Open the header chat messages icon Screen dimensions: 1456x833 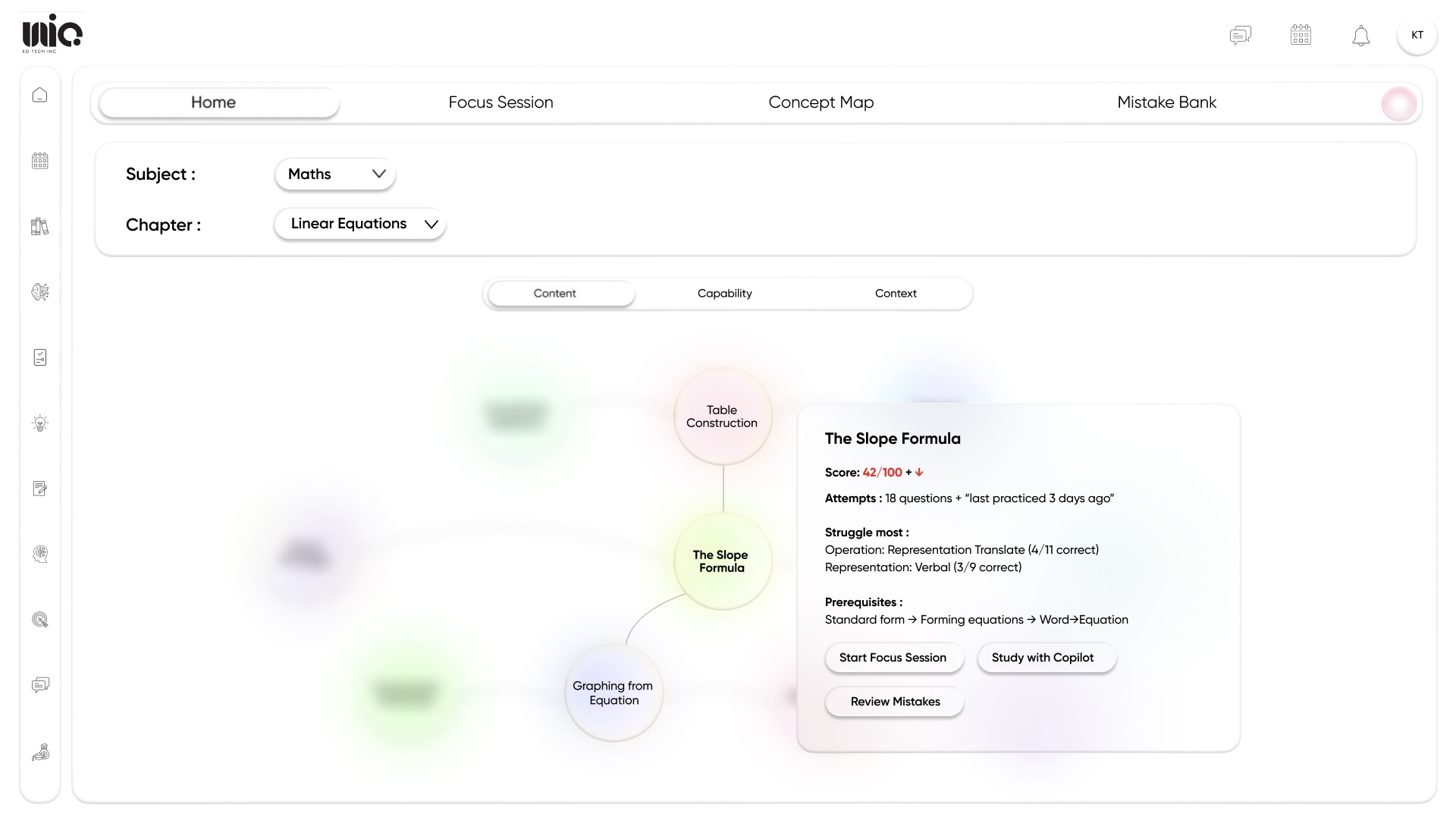click(1241, 36)
